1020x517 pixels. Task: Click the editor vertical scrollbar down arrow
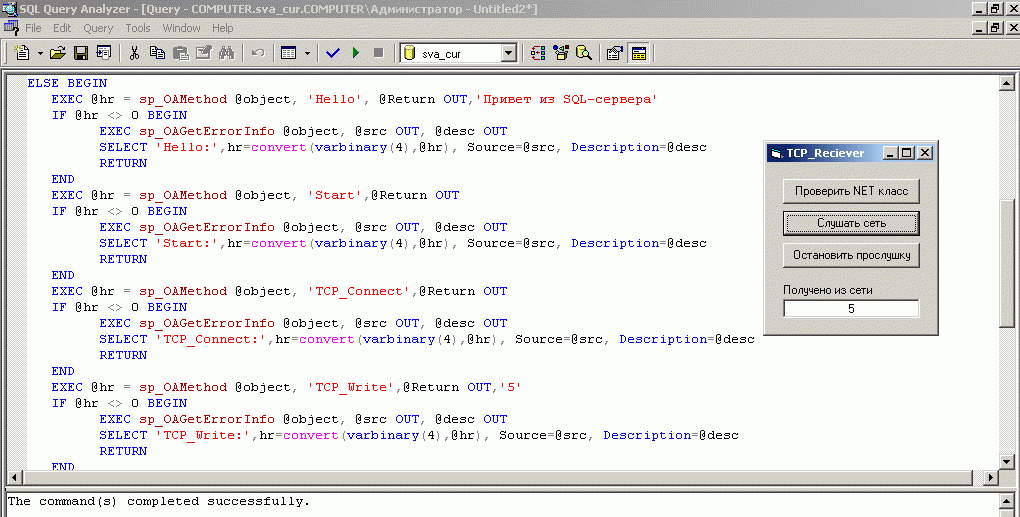pyautogui.click(x=1007, y=462)
